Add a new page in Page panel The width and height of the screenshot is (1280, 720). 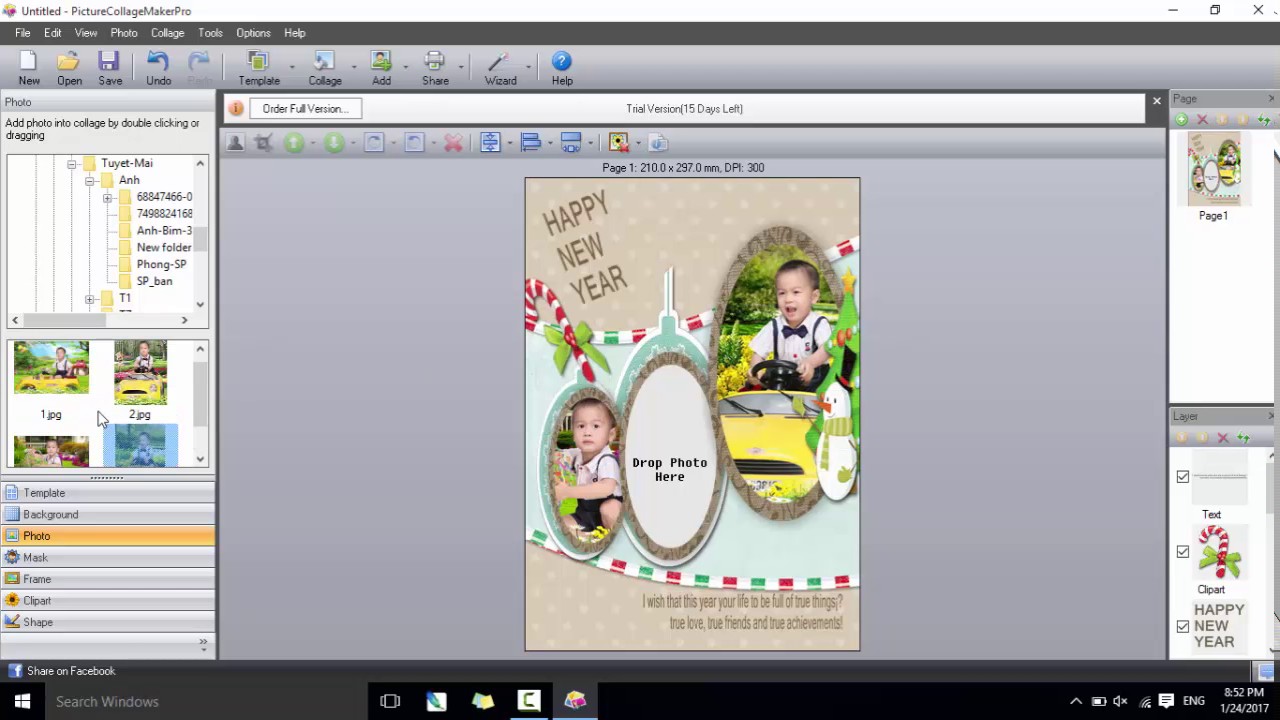1181,120
